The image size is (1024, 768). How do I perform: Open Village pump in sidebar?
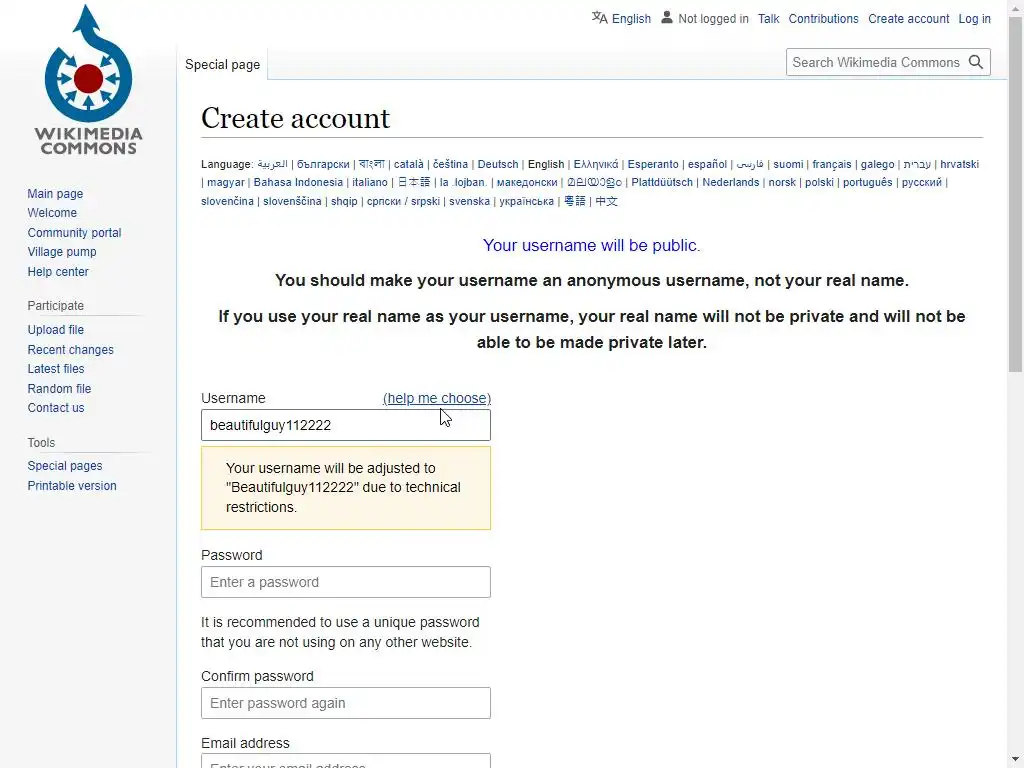tap(62, 252)
